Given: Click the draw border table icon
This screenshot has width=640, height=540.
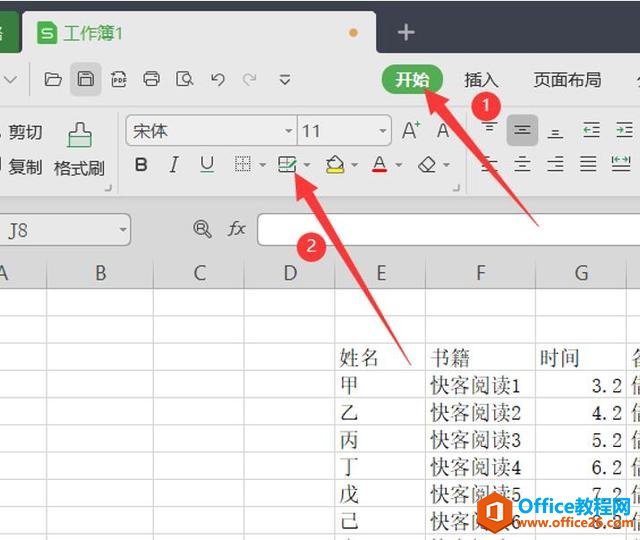Looking at the screenshot, I should click(287, 164).
